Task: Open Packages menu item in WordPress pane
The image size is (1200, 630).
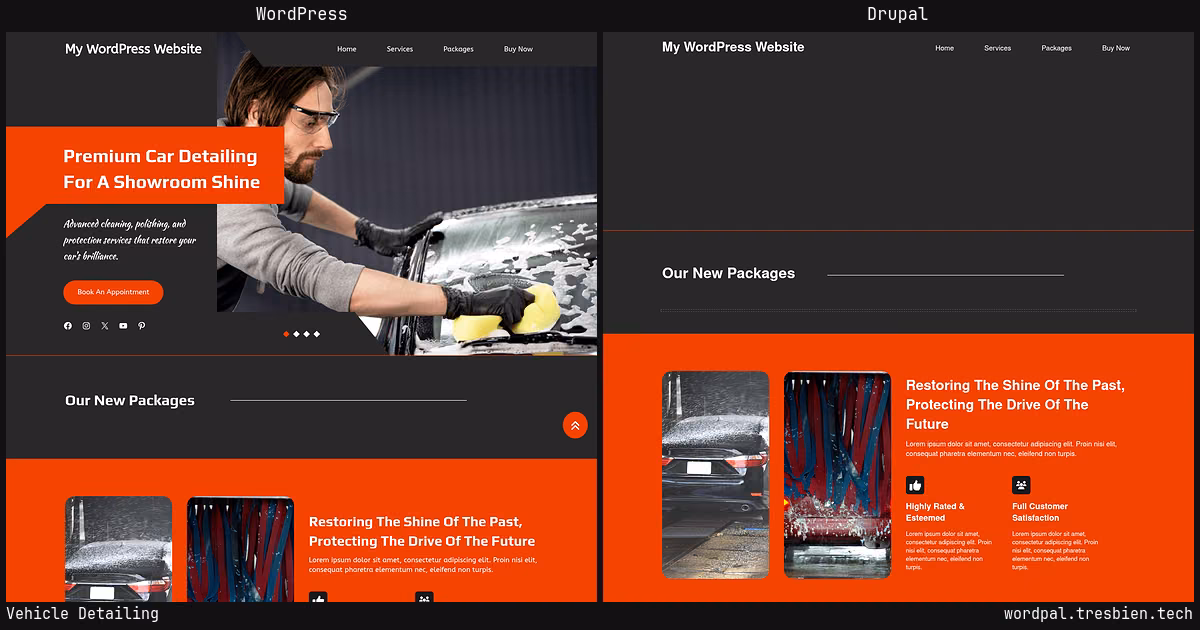Action: 458,49
